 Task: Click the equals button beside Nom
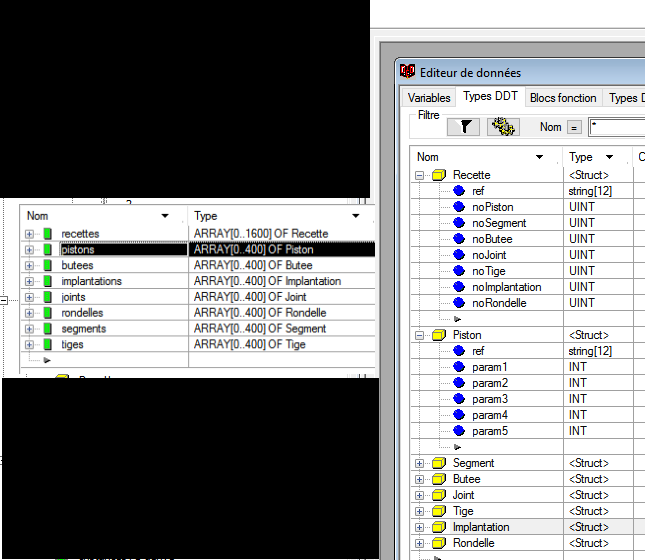[574, 127]
